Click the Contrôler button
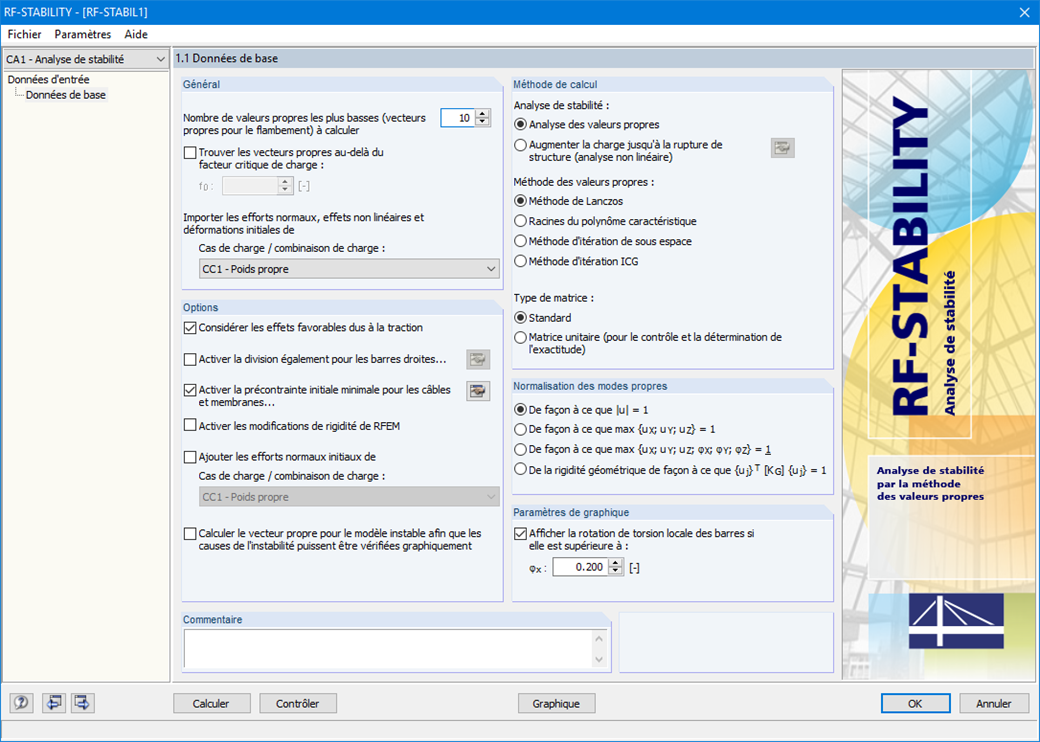 click(x=298, y=704)
